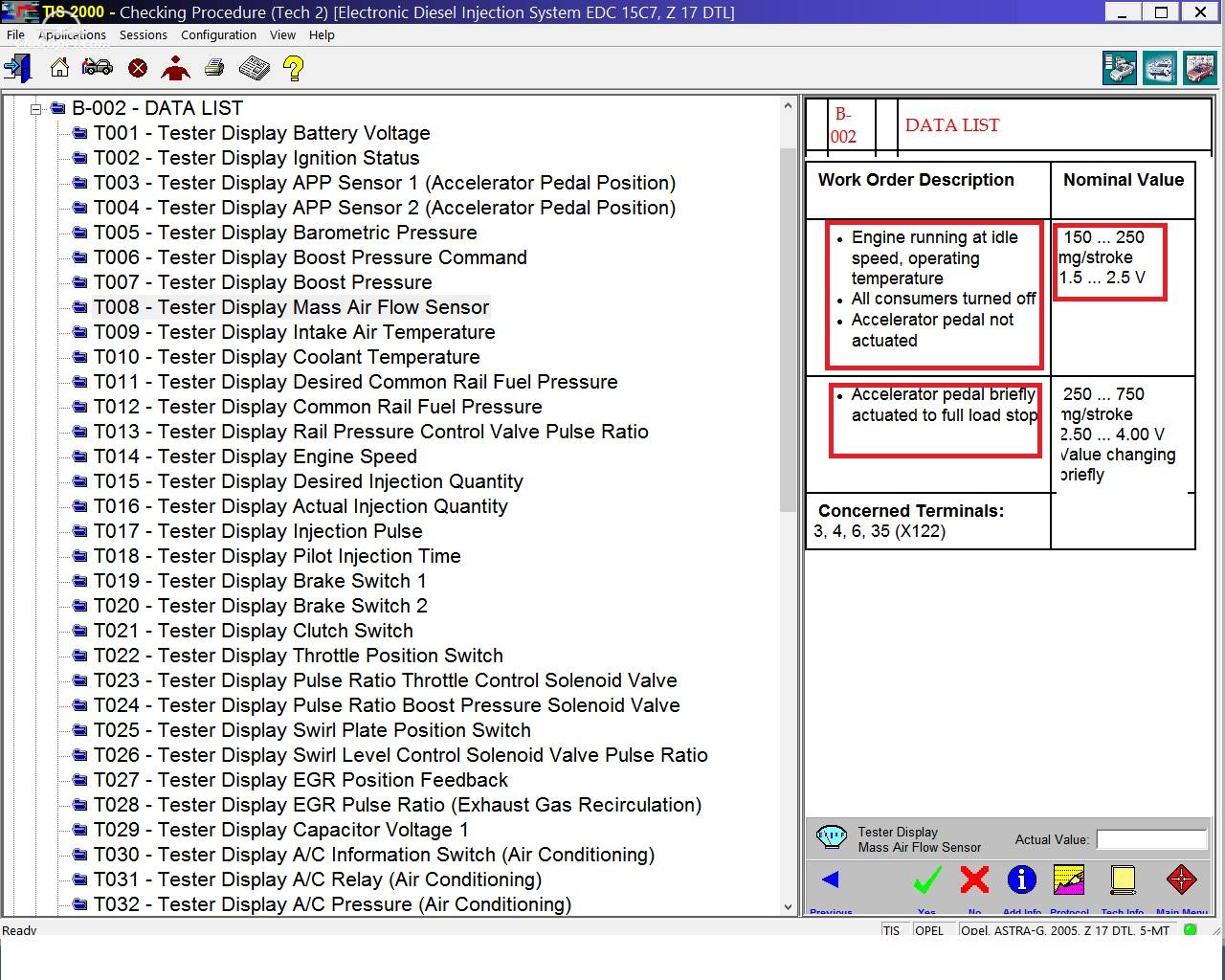Click the red car top-right shortcut icon

click(1199, 69)
